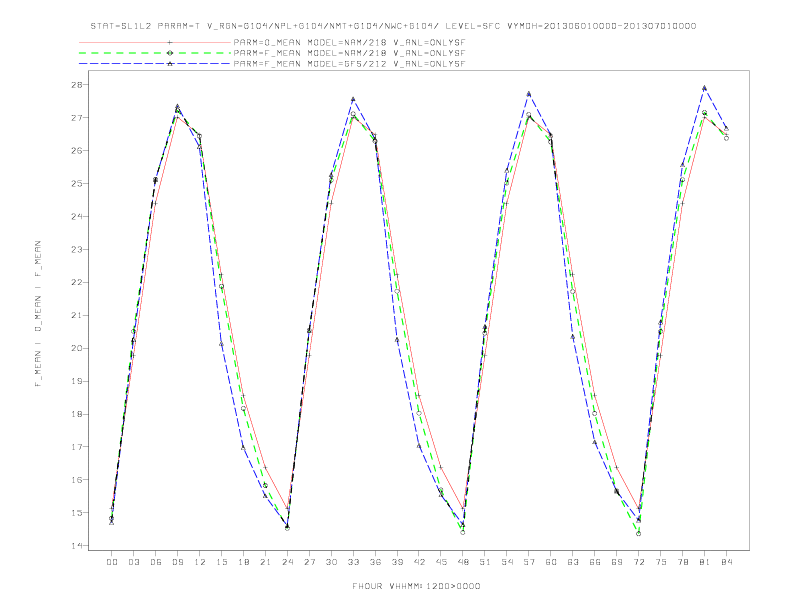The image size is (792, 612).
Task: Click x-axis forecast hour 36
Action: (375, 562)
